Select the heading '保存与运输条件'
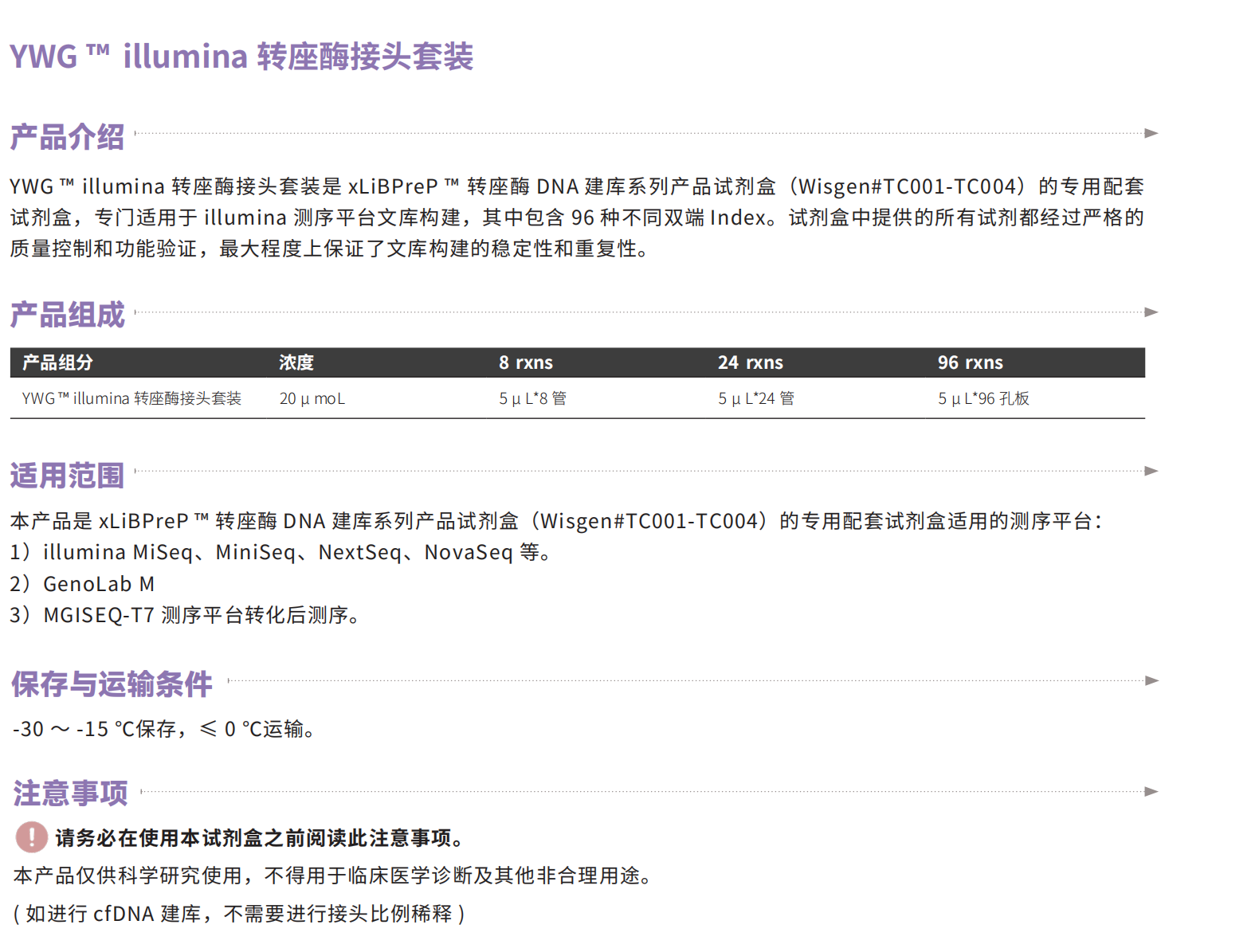This screenshot has width=1259, height=952. pos(112,684)
